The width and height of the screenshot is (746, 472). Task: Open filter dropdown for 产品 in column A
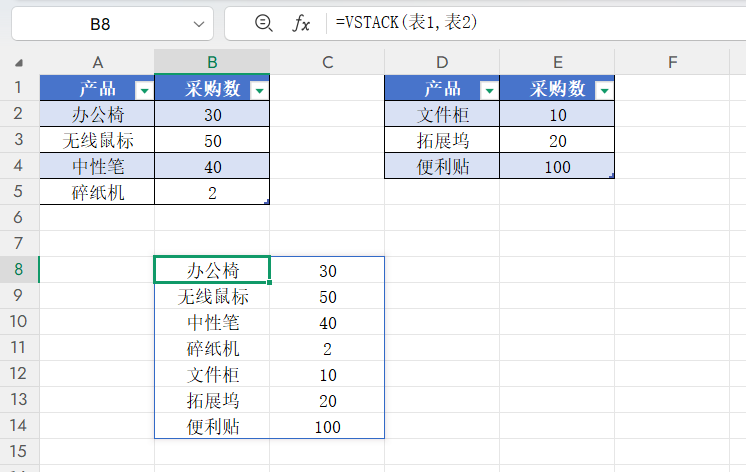[x=144, y=90]
